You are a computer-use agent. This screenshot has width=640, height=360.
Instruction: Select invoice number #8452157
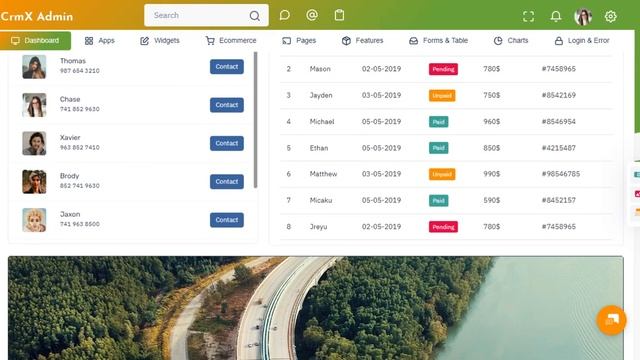pos(559,200)
